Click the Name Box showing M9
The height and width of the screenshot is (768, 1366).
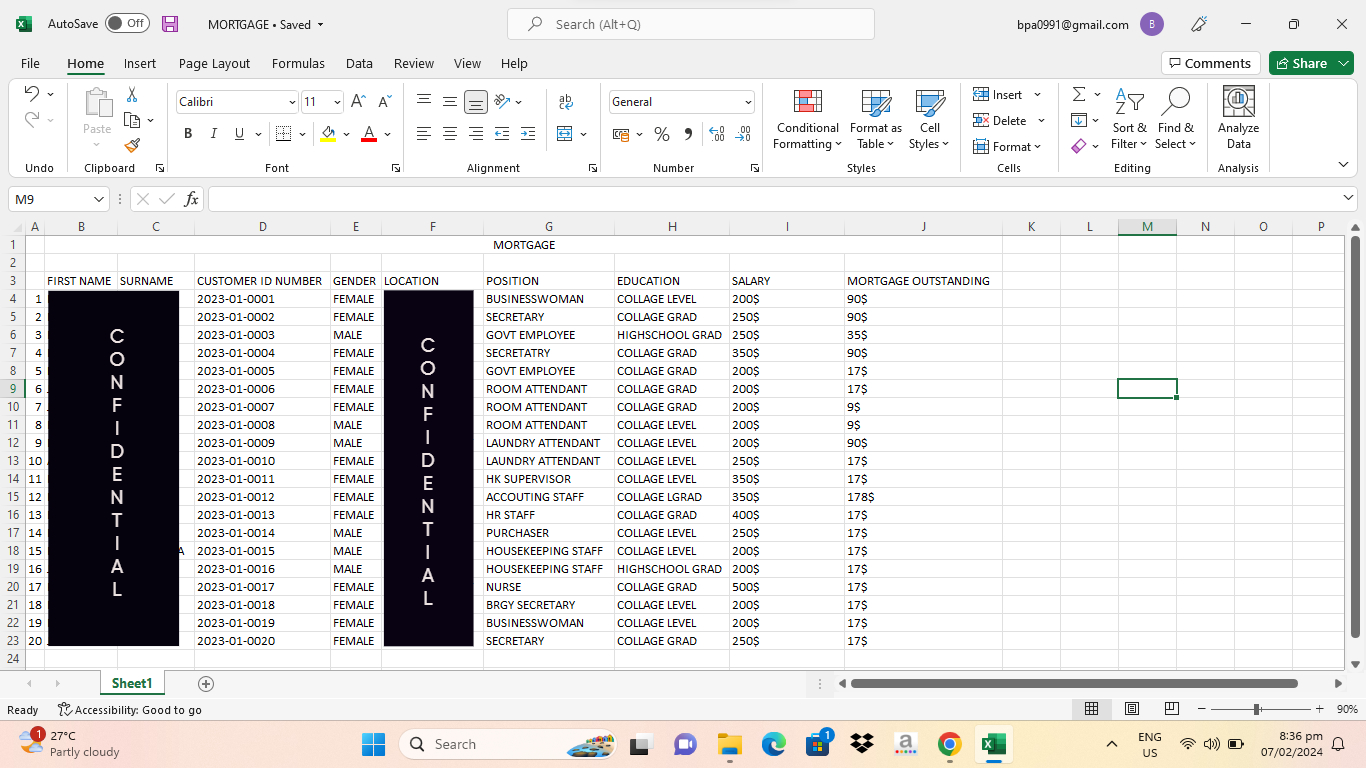coord(50,199)
